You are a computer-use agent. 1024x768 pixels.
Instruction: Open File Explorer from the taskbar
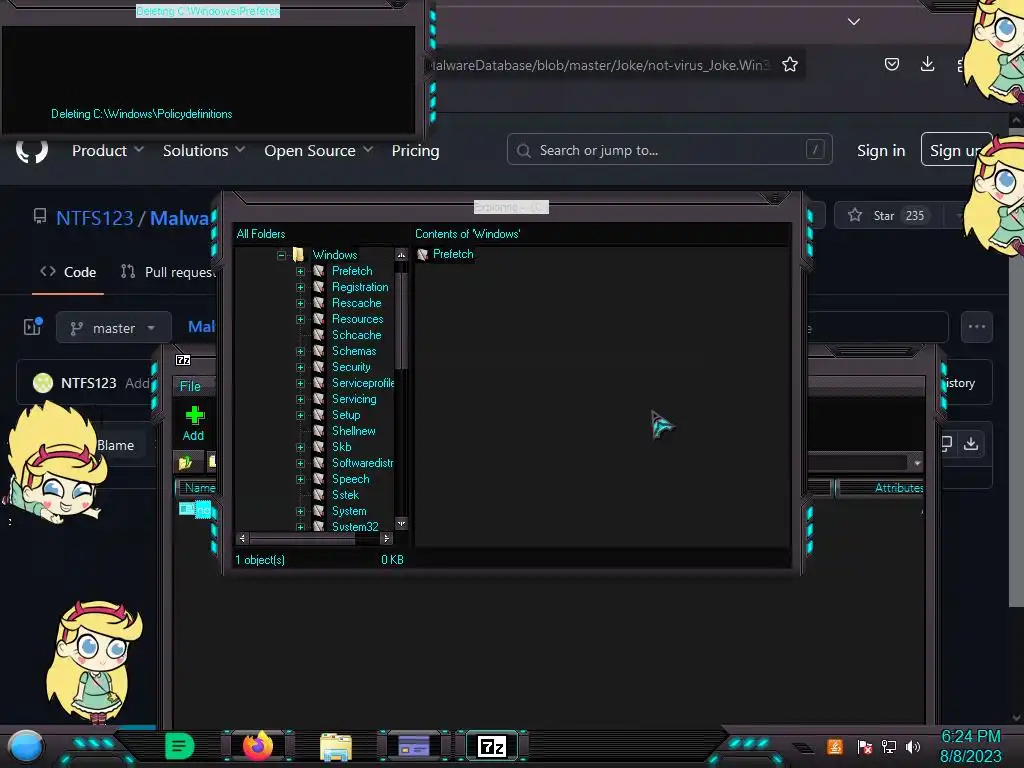[336, 746]
